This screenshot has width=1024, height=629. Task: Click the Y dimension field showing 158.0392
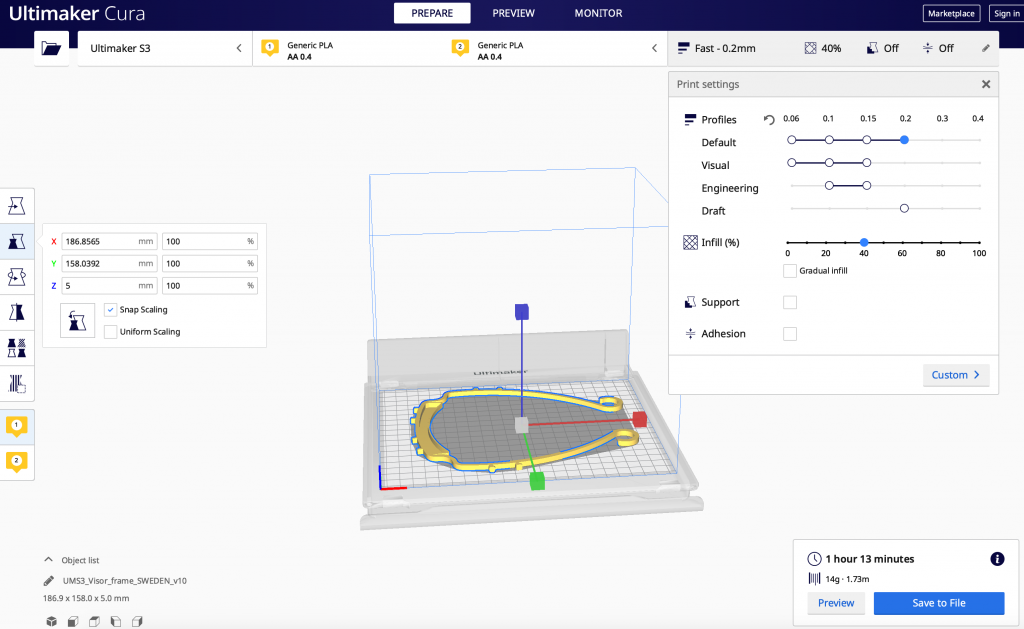[109, 263]
